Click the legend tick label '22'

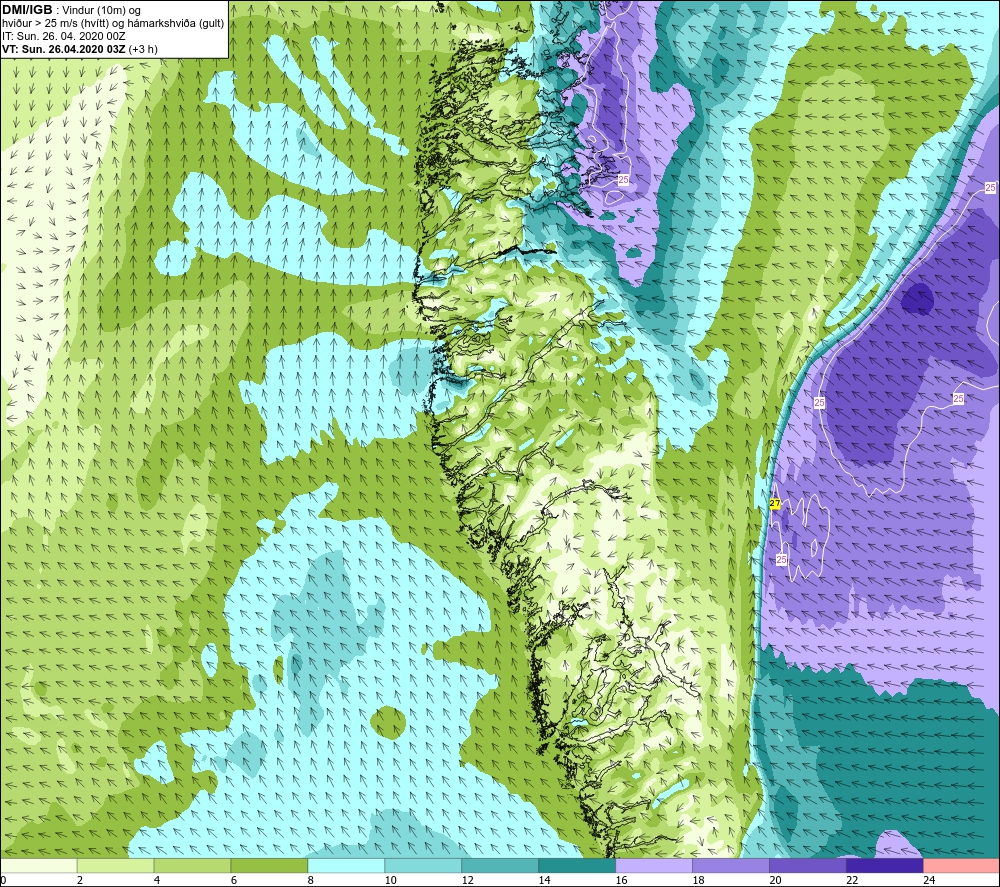(x=852, y=880)
